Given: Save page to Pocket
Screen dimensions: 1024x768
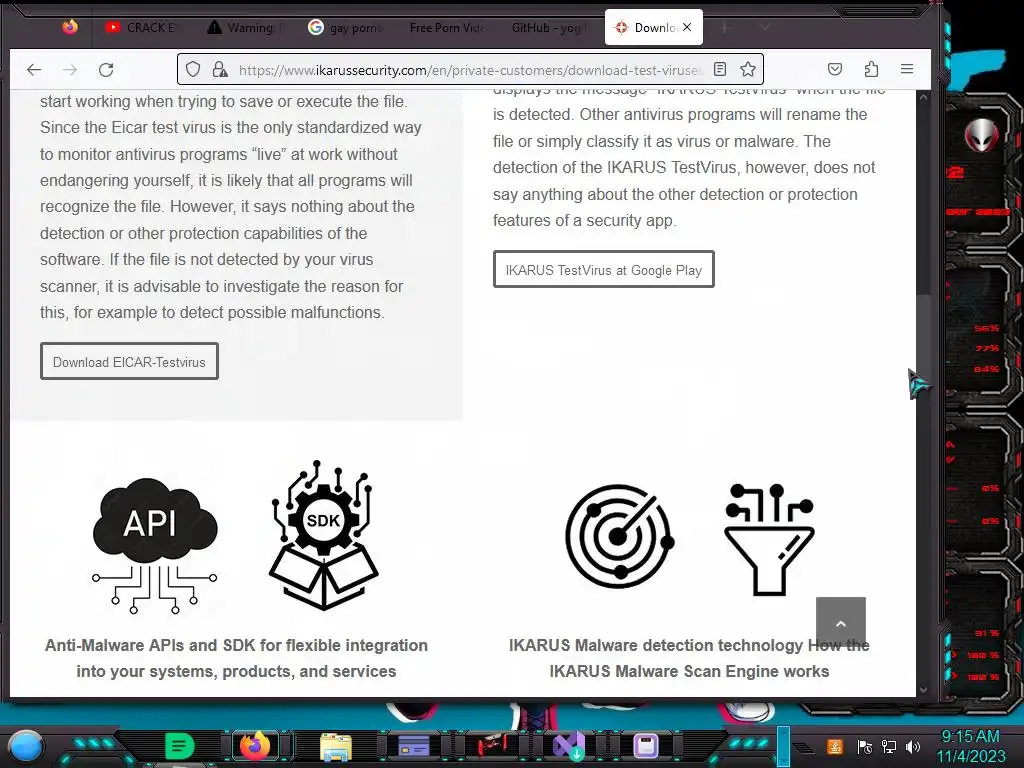Looking at the screenshot, I should point(835,69).
